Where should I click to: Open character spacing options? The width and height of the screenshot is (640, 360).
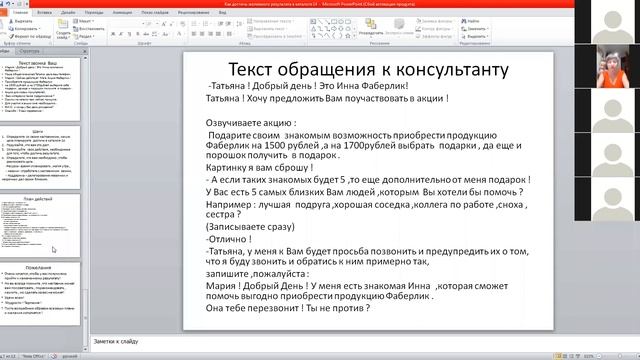(155, 34)
